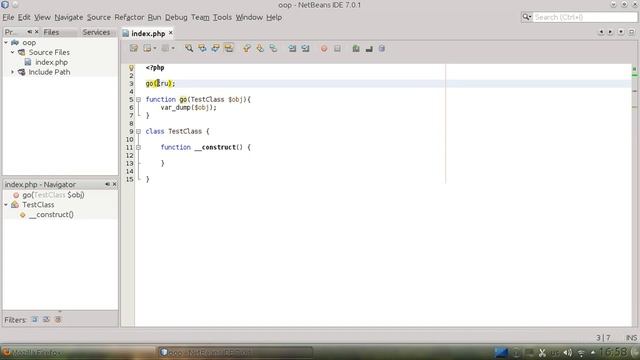The height and width of the screenshot is (360, 640).
Task: Collapse TestClass node in Navigator
Action: coord(6,204)
